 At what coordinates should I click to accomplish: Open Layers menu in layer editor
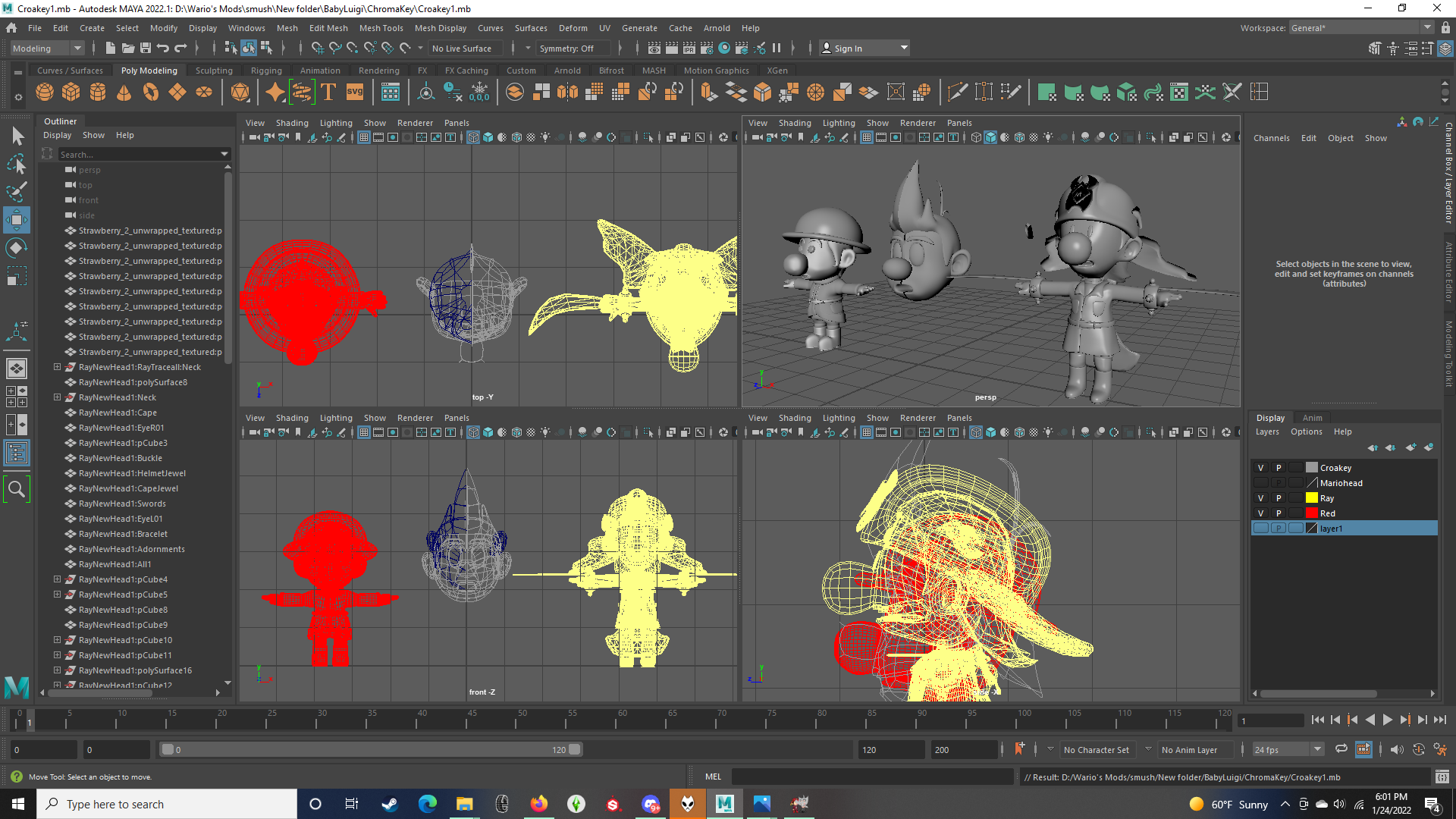pos(1267,432)
